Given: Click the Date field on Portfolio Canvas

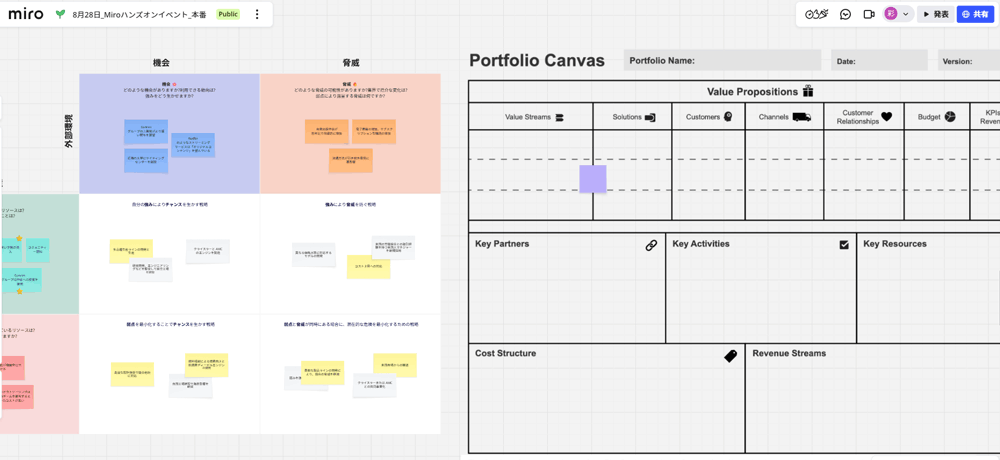Looking at the screenshot, I should pyautogui.click(x=879, y=61).
